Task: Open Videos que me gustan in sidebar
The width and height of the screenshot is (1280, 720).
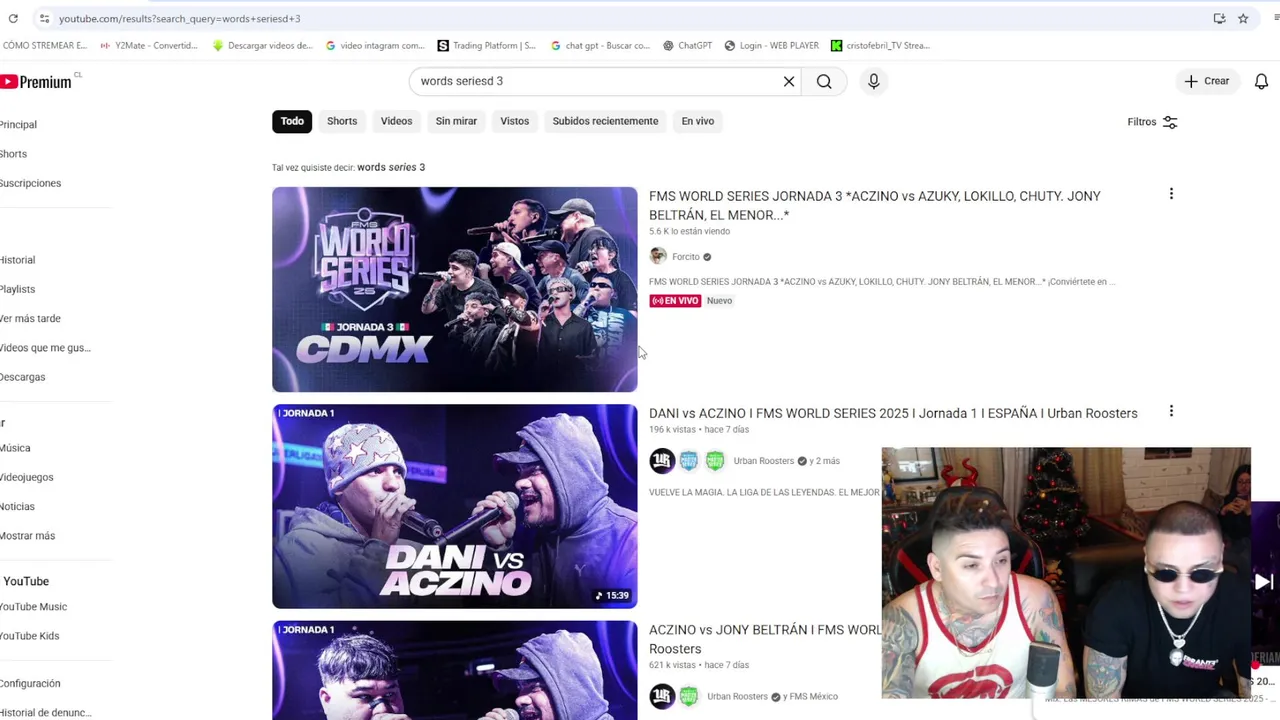Action: pos(45,348)
